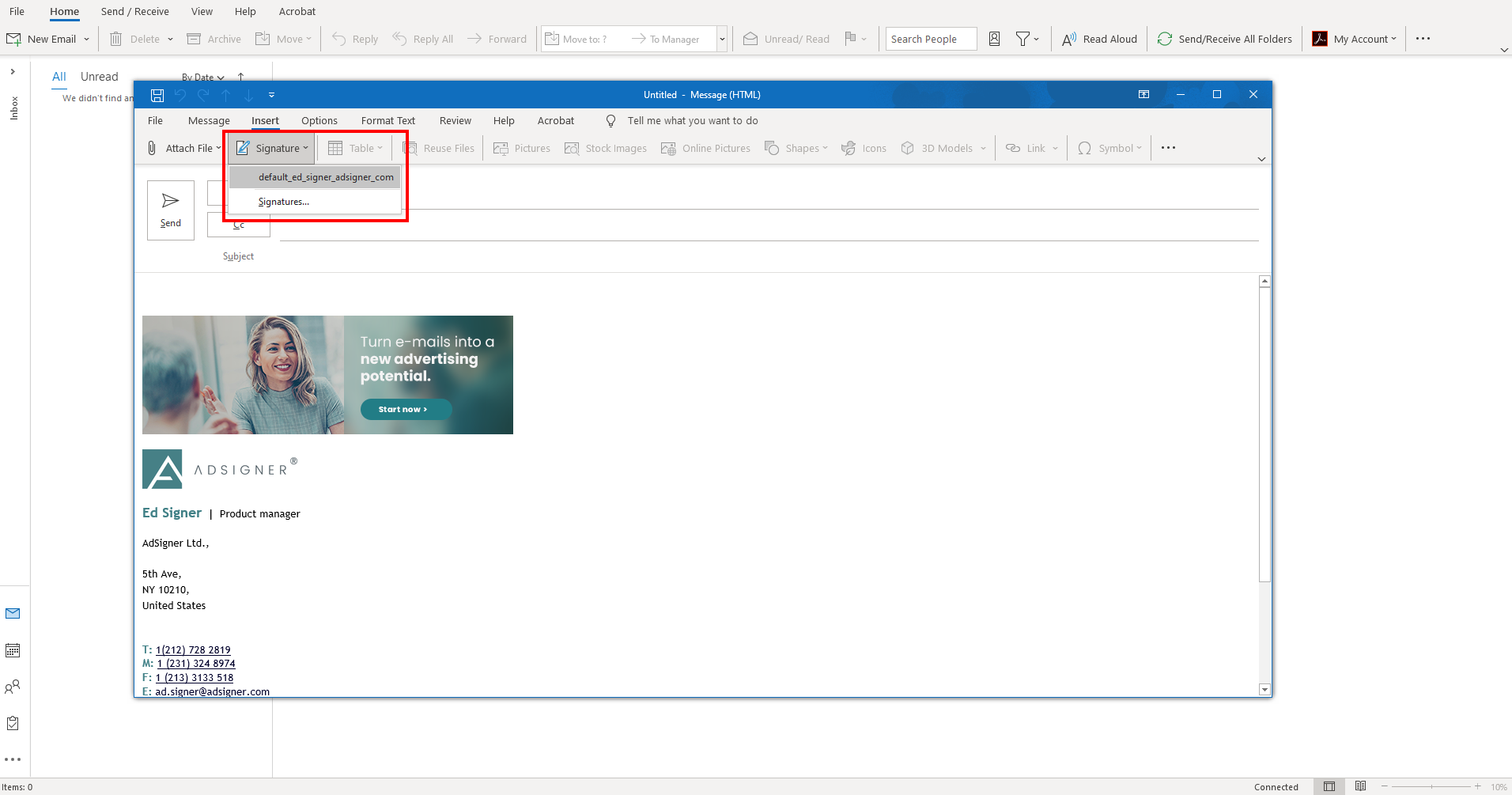Screen dimensions: 1512x795
Task: Click the Reply All button
Action: [423, 39]
